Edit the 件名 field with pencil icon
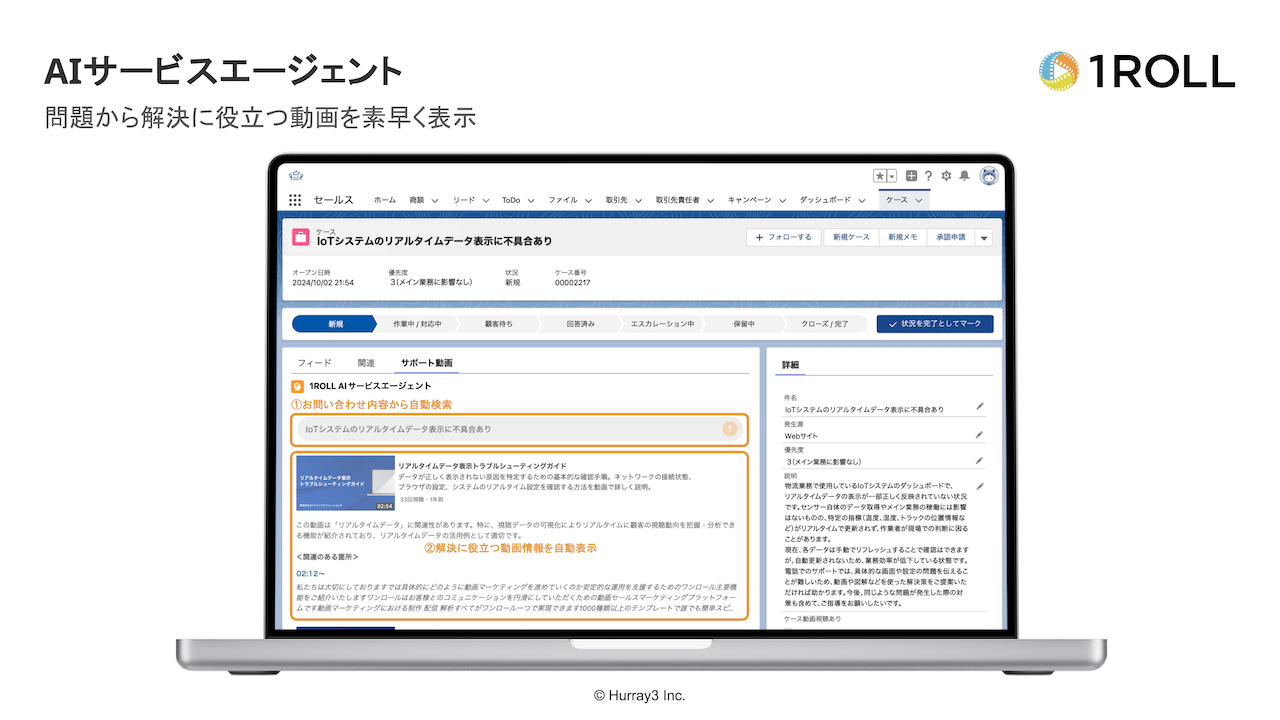 [x=979, y=407]
